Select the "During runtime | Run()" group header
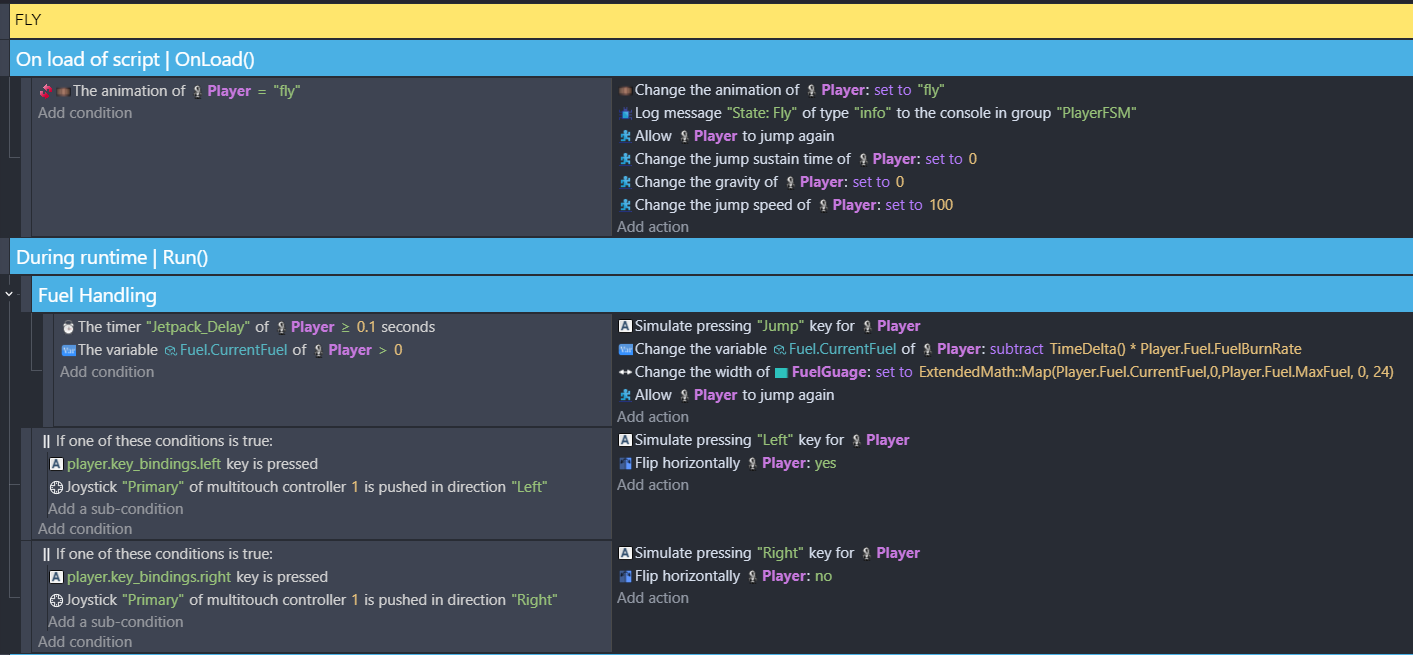 (112, 258)
